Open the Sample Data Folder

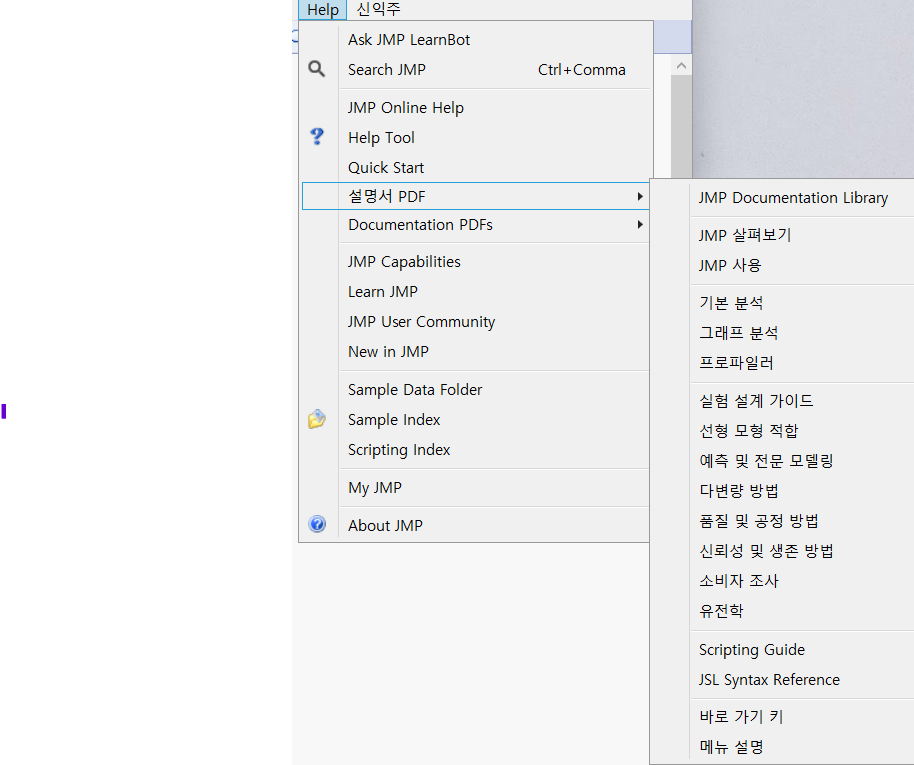click(415, 389)
